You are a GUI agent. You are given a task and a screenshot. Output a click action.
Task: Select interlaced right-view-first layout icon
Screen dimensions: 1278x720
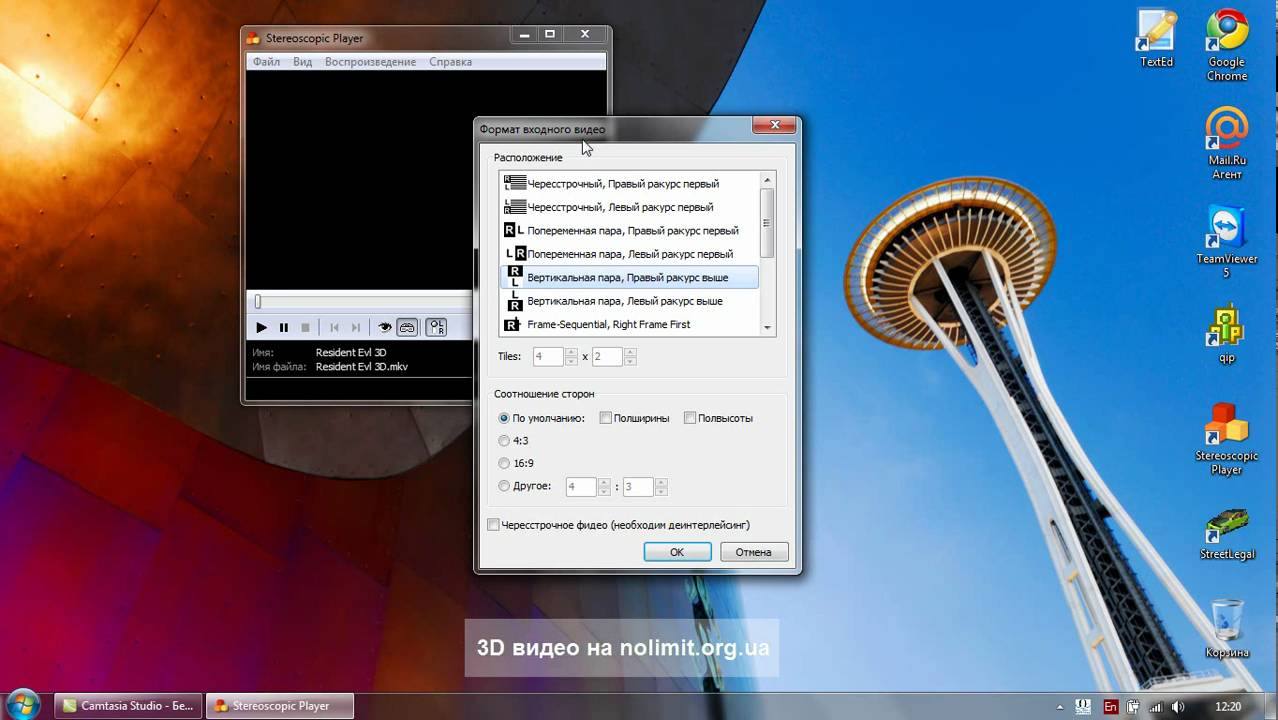[515, 183]
